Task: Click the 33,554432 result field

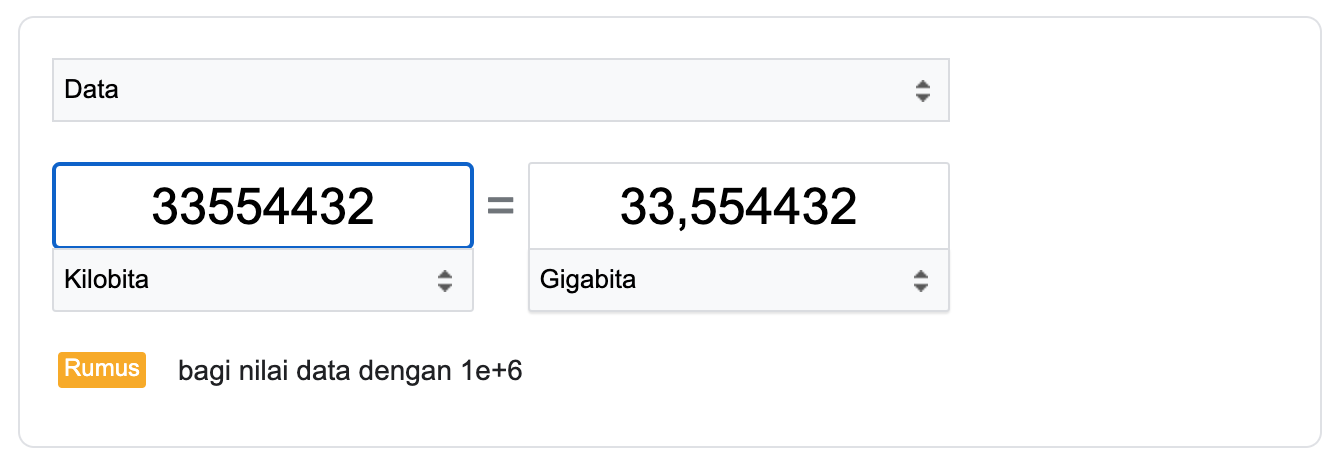Action: point(738,206)
